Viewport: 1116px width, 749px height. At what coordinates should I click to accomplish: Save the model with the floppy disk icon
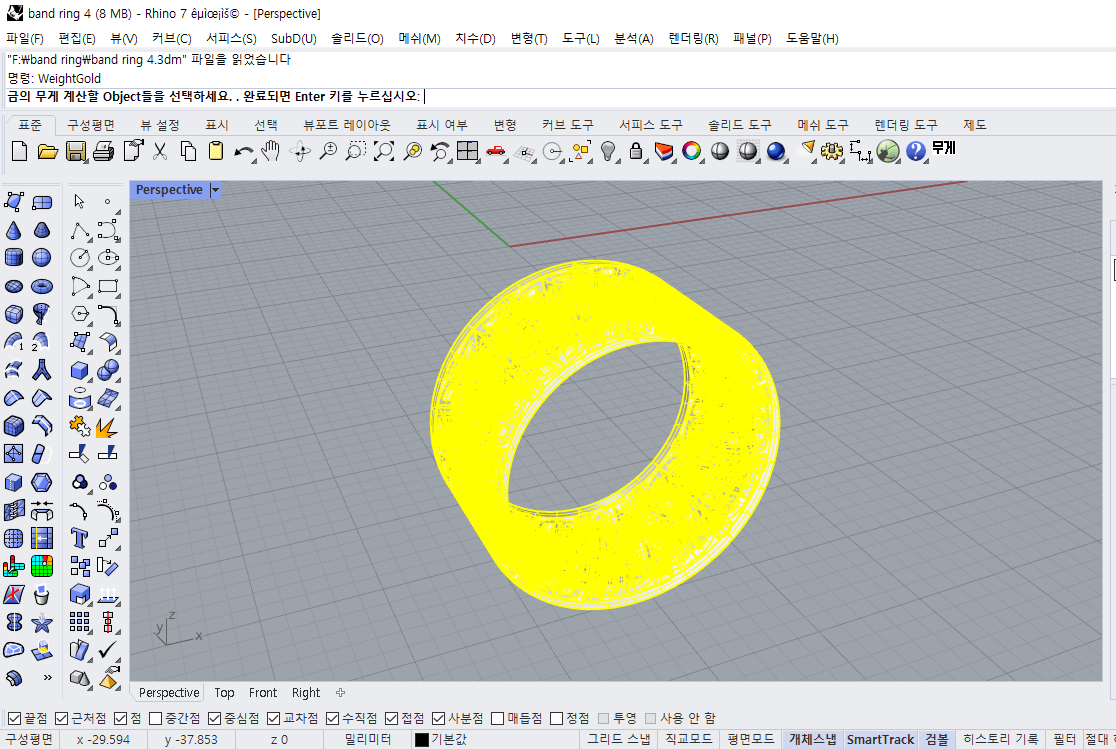pyautogui.click(x=75, y=151)
